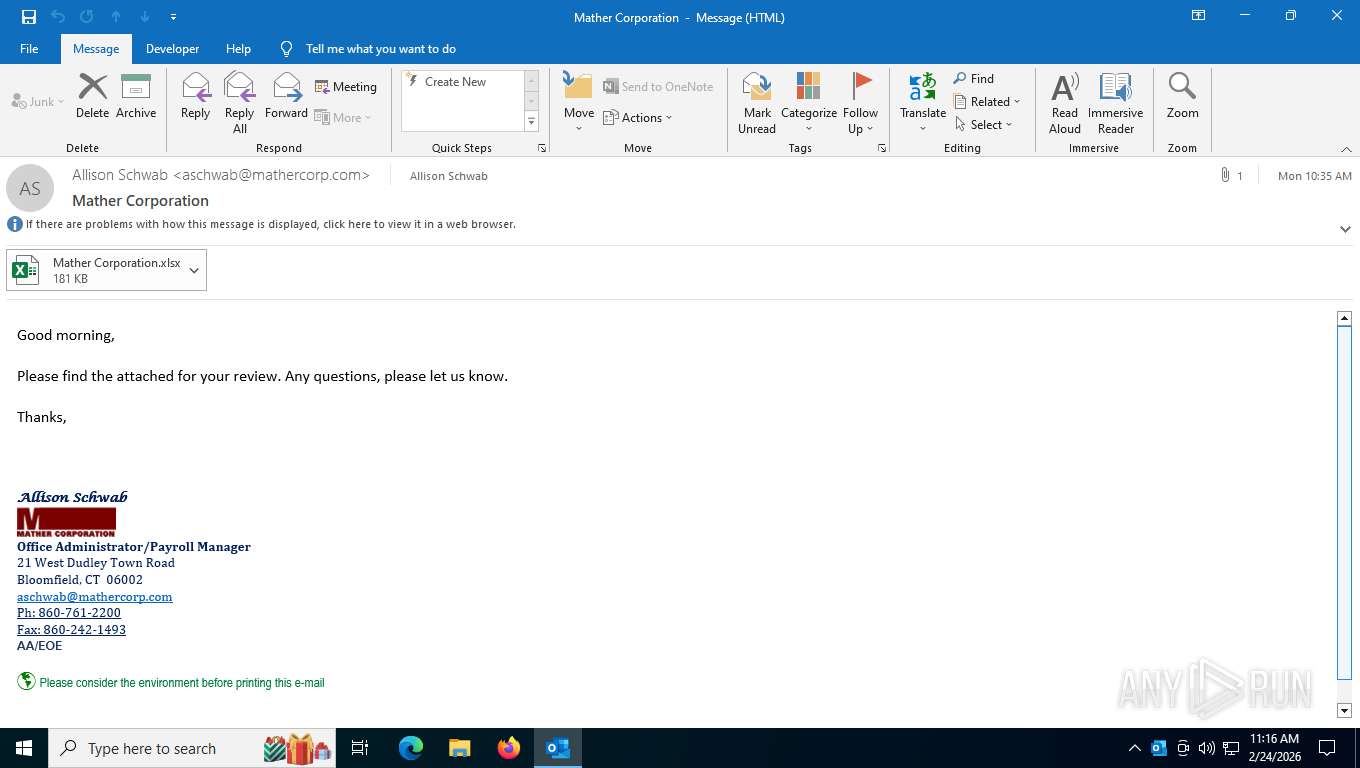Open Tags dialog launcher
Viewport: 1360px width, 768px height.
[x=882, y=148]
